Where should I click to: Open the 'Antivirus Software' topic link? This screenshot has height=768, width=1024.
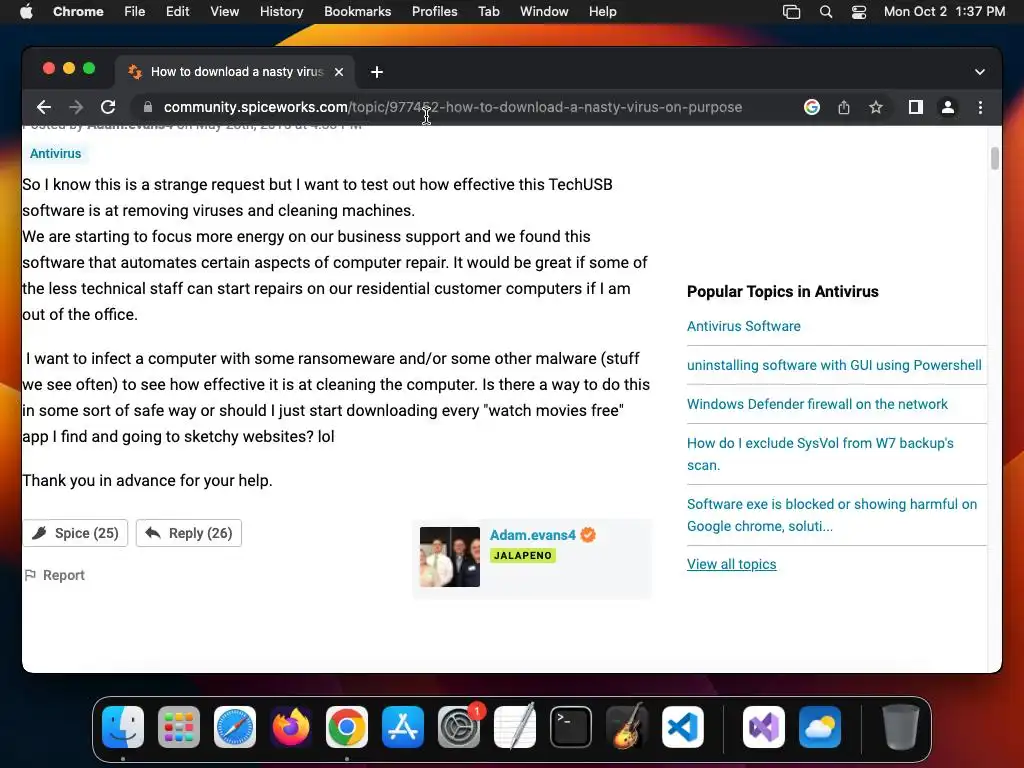coord(744,326)
